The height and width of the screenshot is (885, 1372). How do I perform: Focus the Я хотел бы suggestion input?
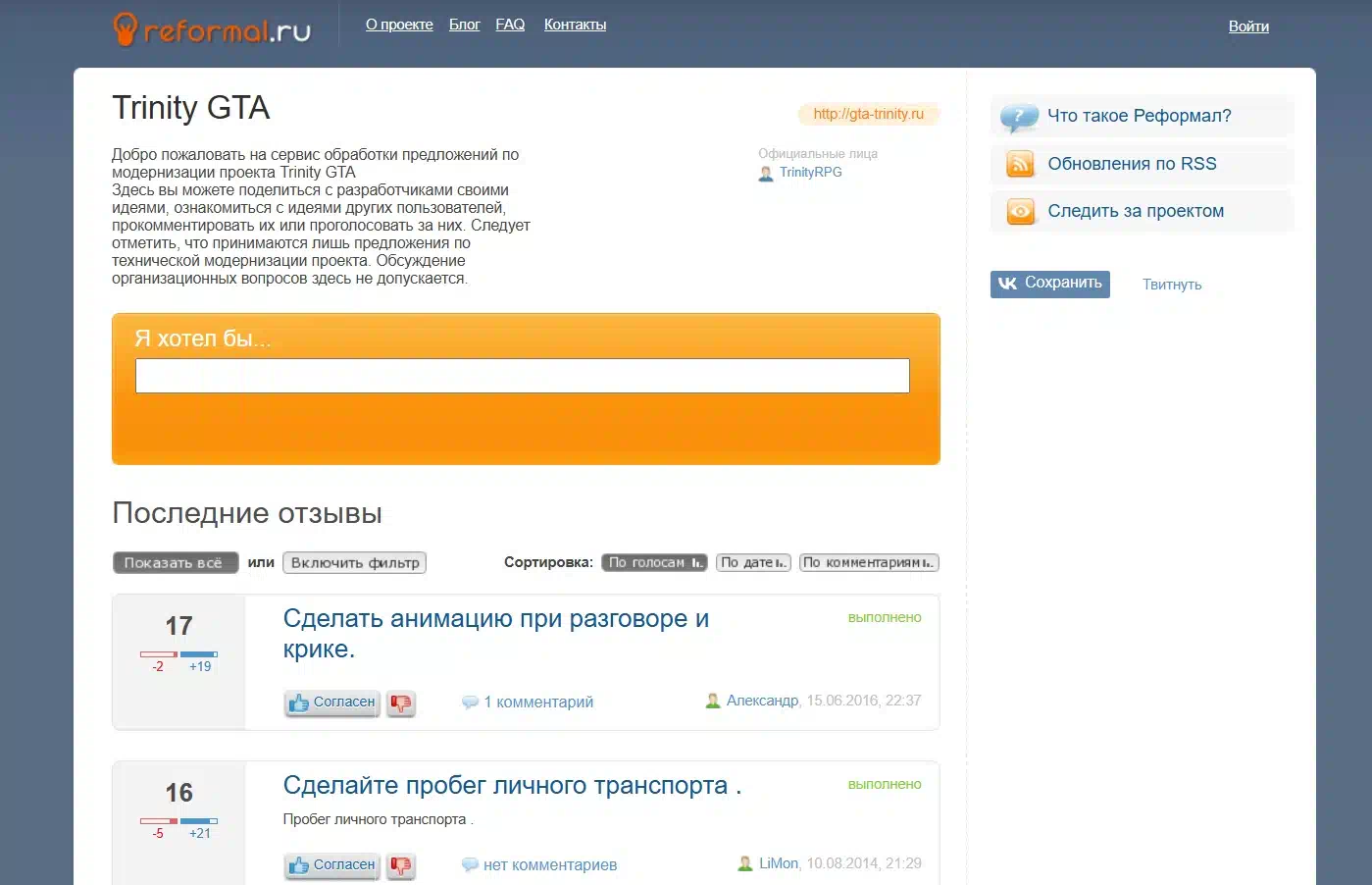pos(523,376)
